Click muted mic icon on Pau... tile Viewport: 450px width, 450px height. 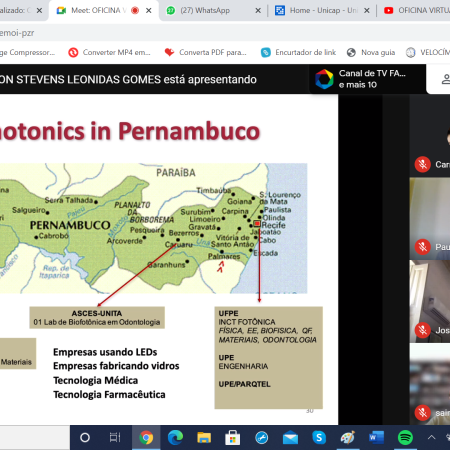pyautogui.click(x=423, y=247)
